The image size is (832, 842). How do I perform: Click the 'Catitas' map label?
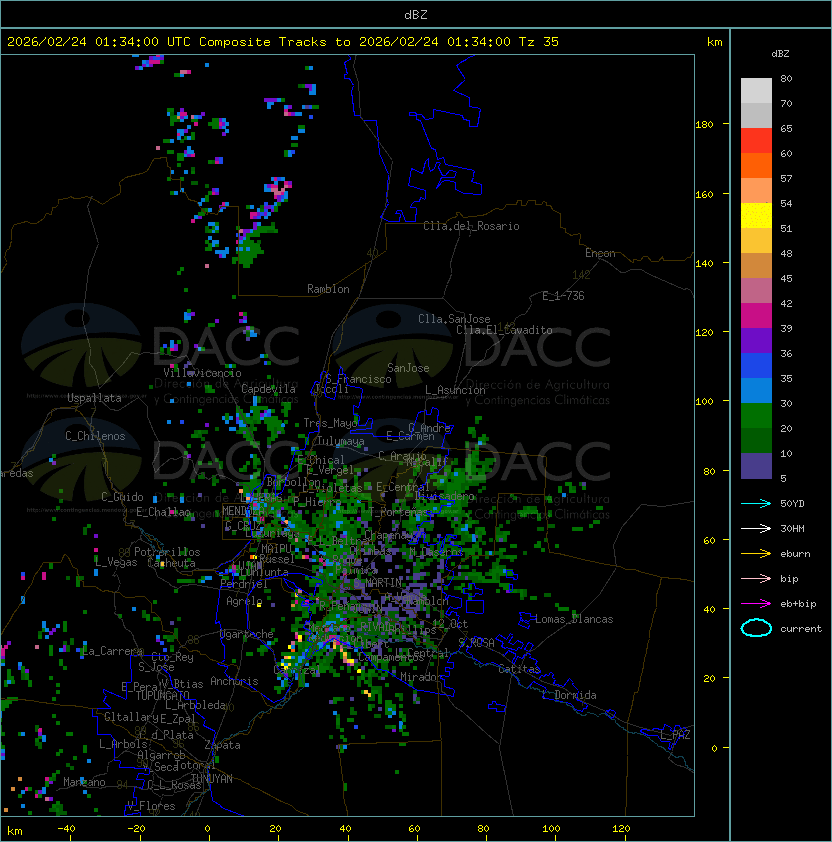tap(519, 669)
